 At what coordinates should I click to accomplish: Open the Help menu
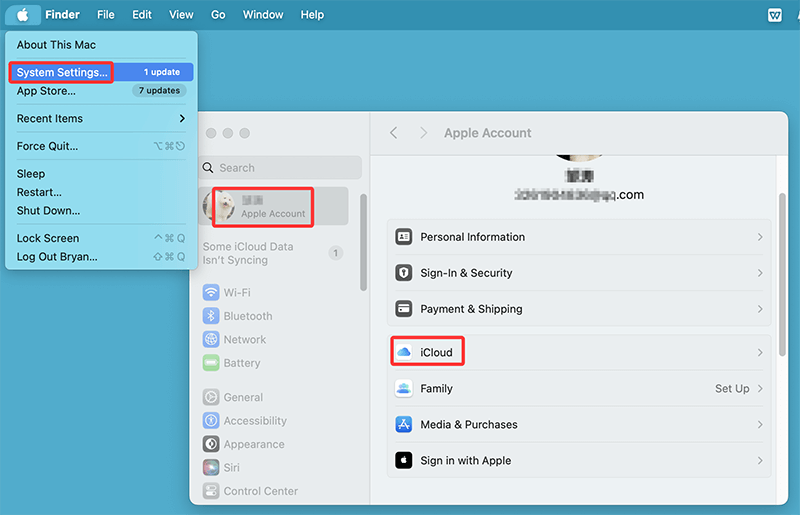(312, 15)
